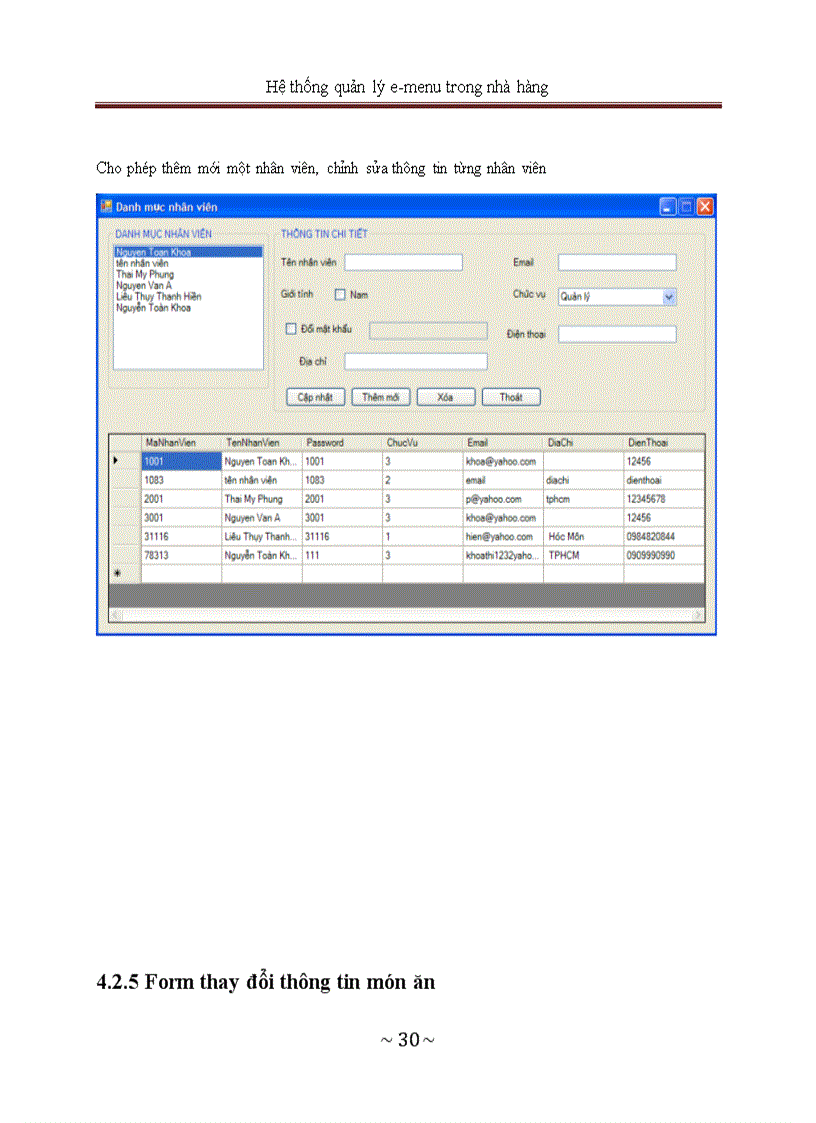Click the application icon in the title bar
816x1123 pixels.
coord(106,206)
